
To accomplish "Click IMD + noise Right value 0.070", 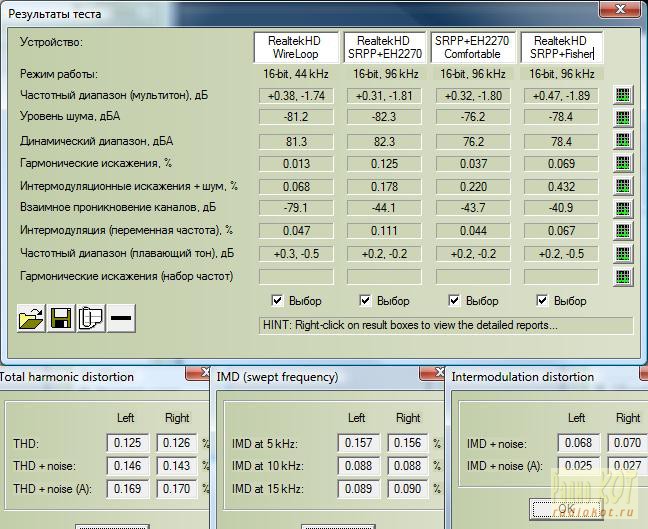I will (x=627, y=443).
